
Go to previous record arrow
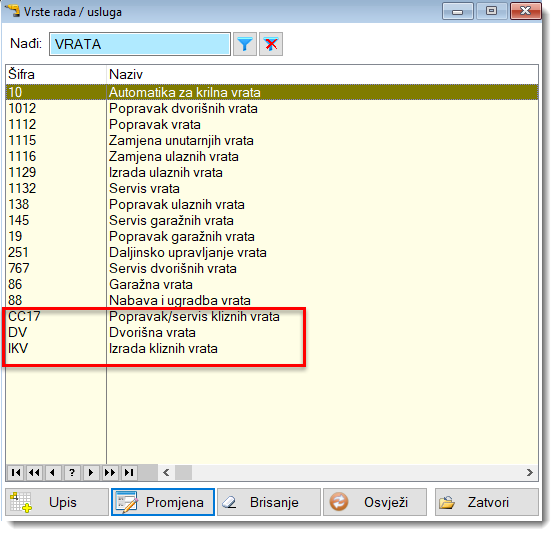coord(53,472)
